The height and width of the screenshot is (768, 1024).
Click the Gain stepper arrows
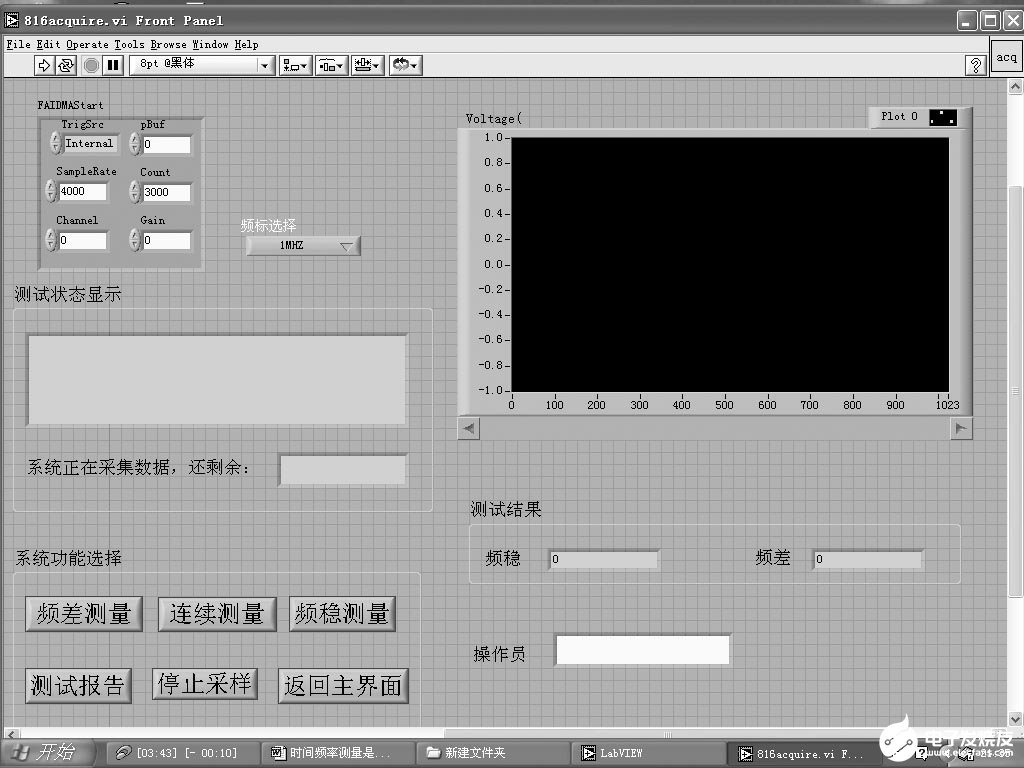(x=135, y=240)
